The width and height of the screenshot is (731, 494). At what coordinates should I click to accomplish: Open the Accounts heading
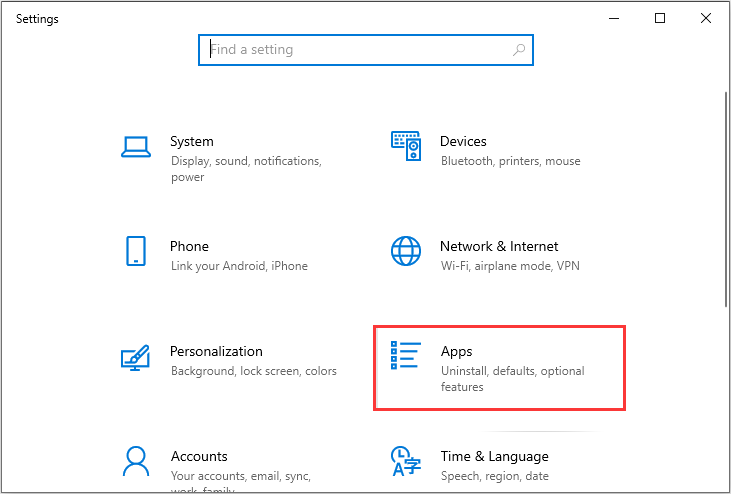tap(199, 456)
